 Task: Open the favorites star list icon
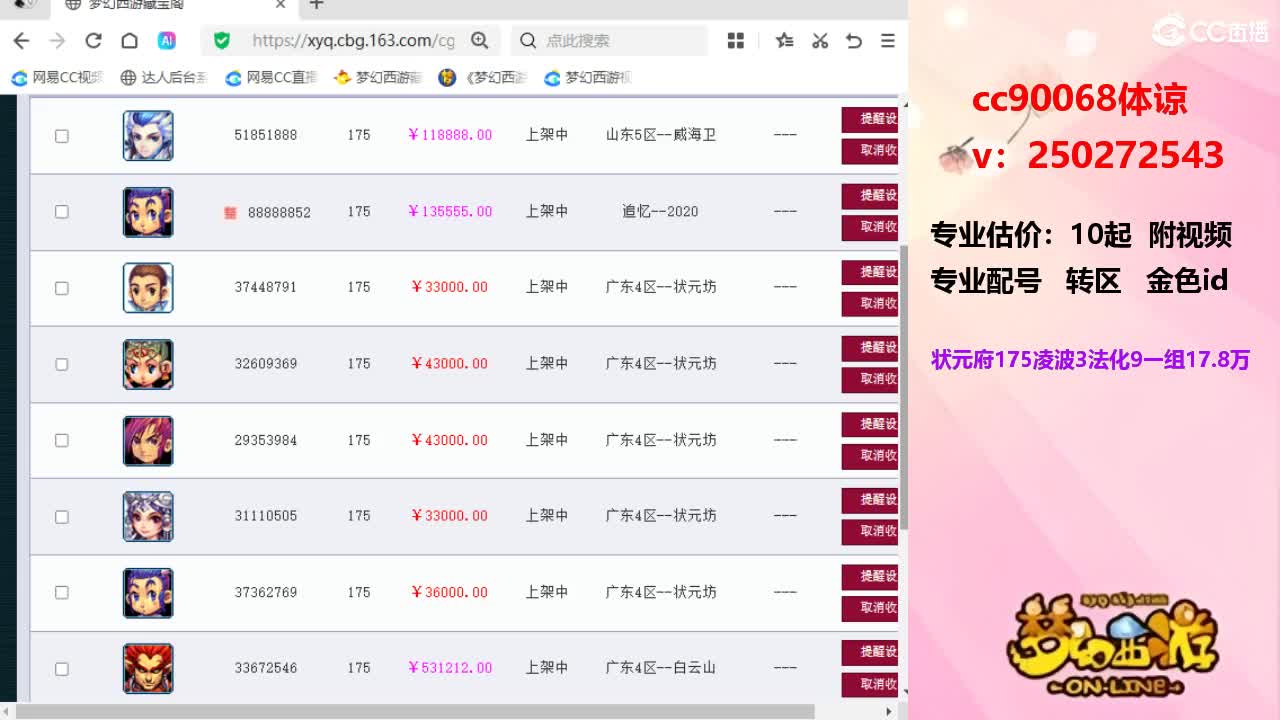(785, 41)
